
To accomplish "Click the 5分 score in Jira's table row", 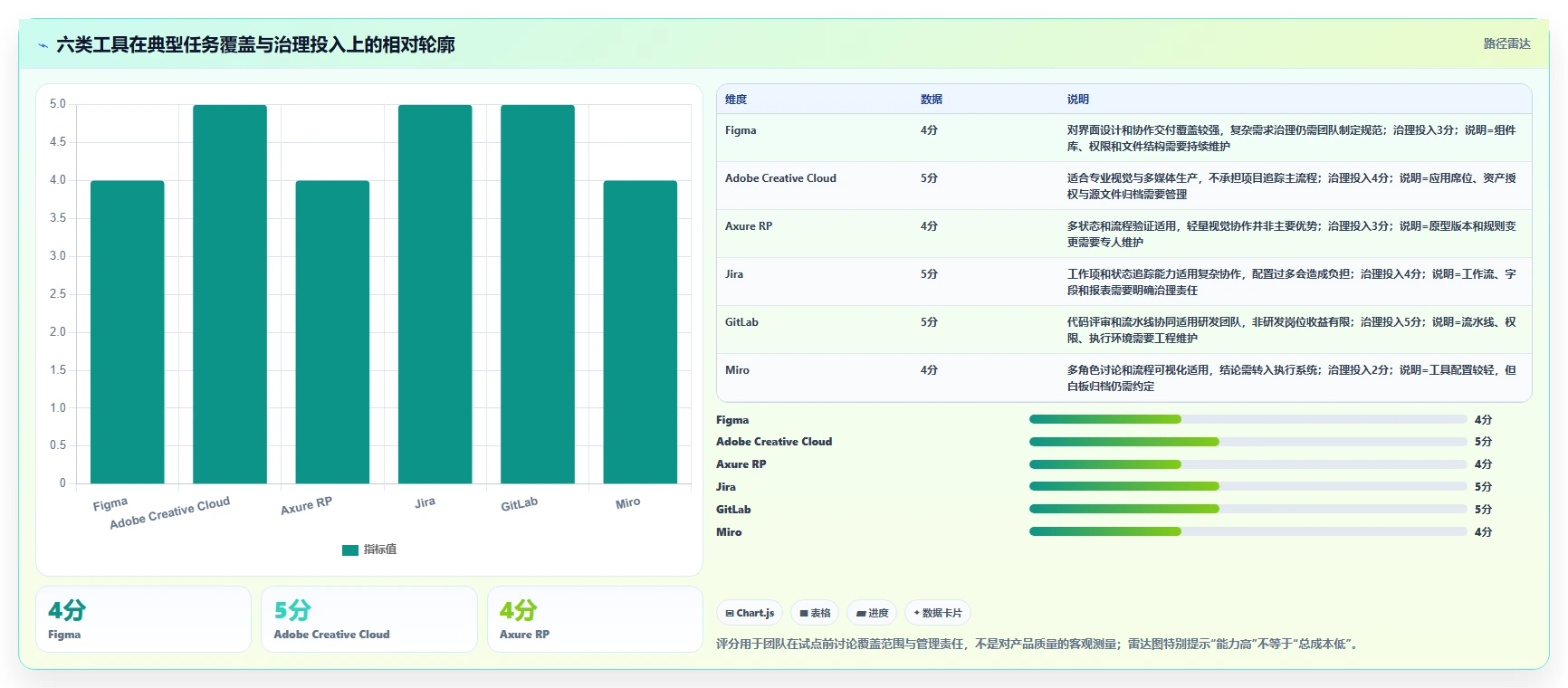I will point(929,274).
